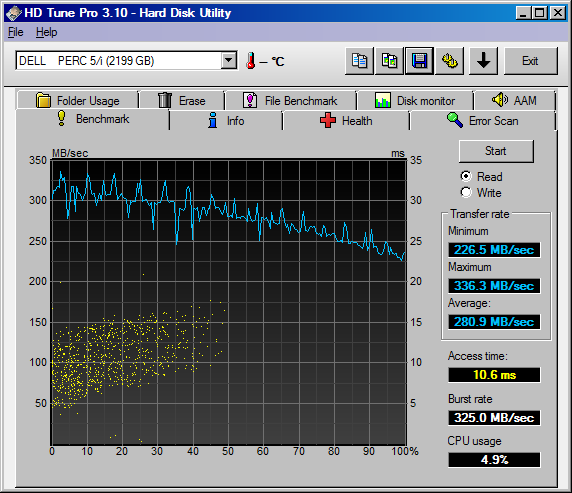This screenshot has height=493, width=572.
Task: Open the Folder Usage tab
Action: [x=77, y=100]
